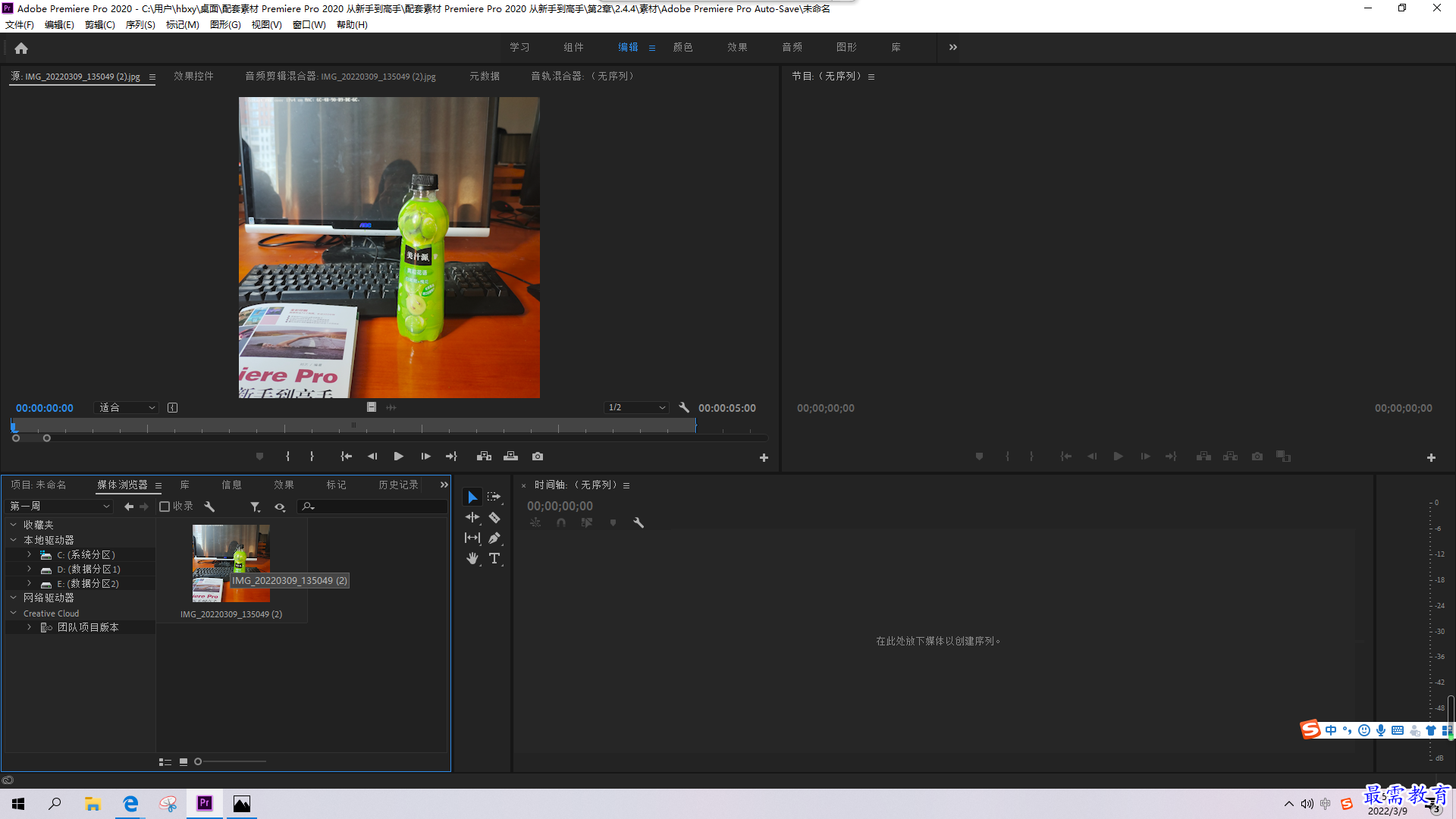Go to In point in Source monitor

click(346, 457)
